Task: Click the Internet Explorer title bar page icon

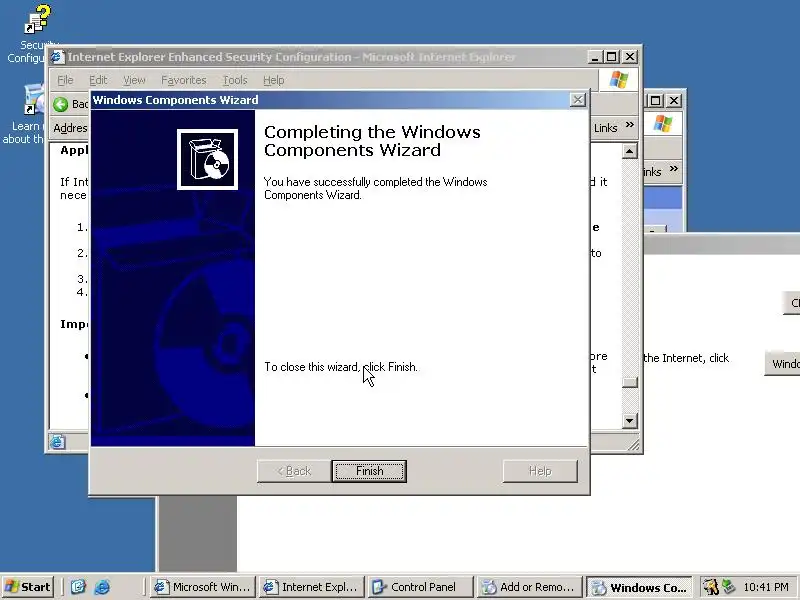Action: point(58,57)
